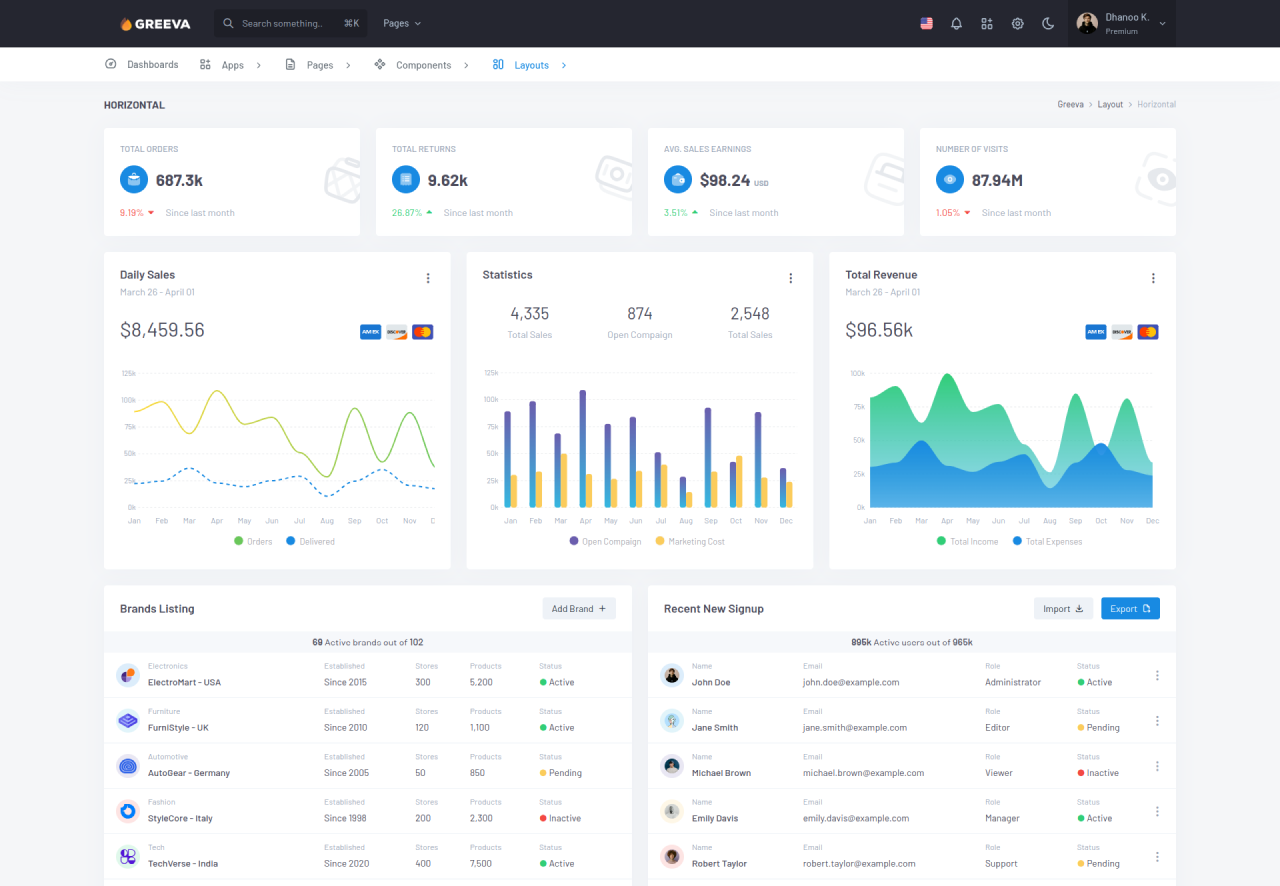Click Dhanoo K. profile avatar
Screen dimensions: 1280x886
click(1087, 23)
